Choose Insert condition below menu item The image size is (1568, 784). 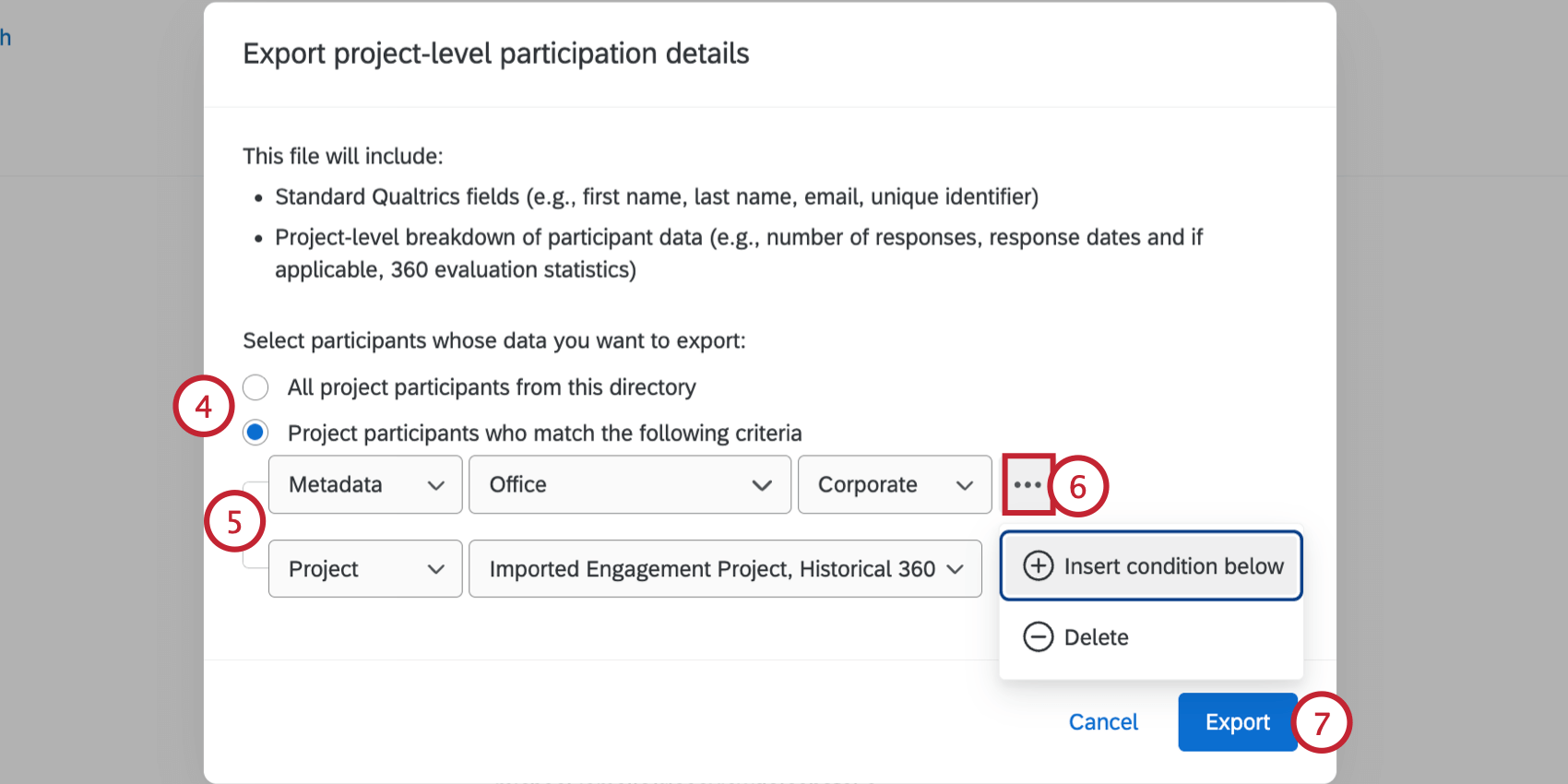(1172, 565)
